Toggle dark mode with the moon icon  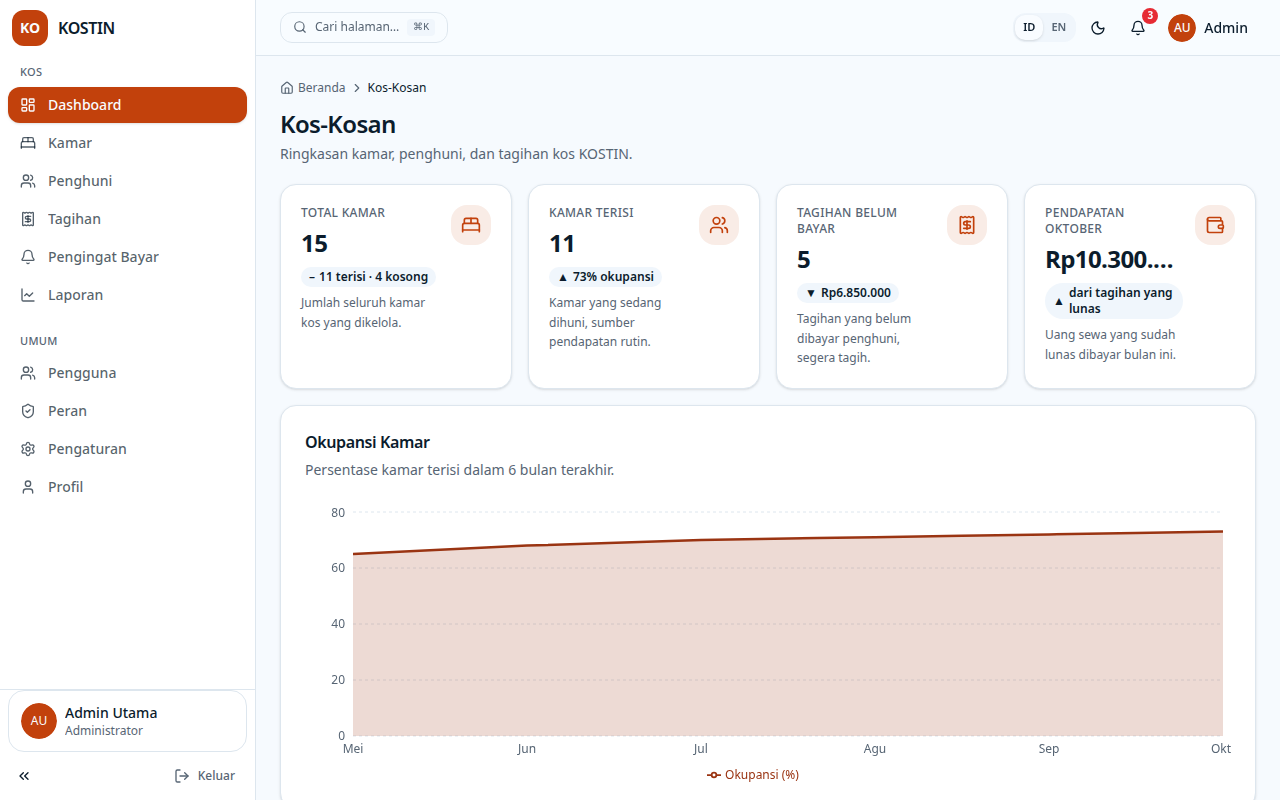[x=1098, y=28]
